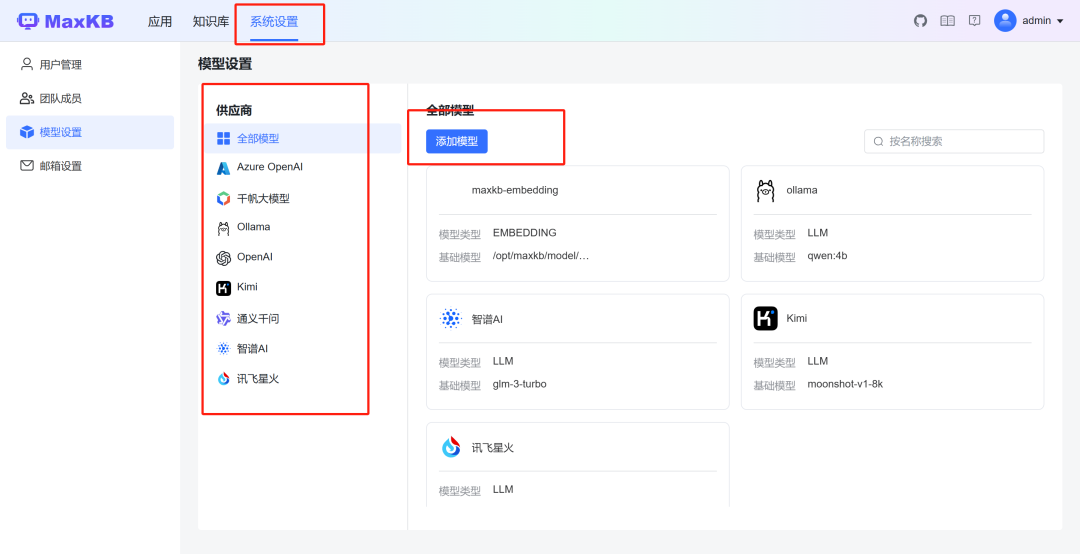Click the admin avatar icon
1080x554 pixels.
[1005, 21]
